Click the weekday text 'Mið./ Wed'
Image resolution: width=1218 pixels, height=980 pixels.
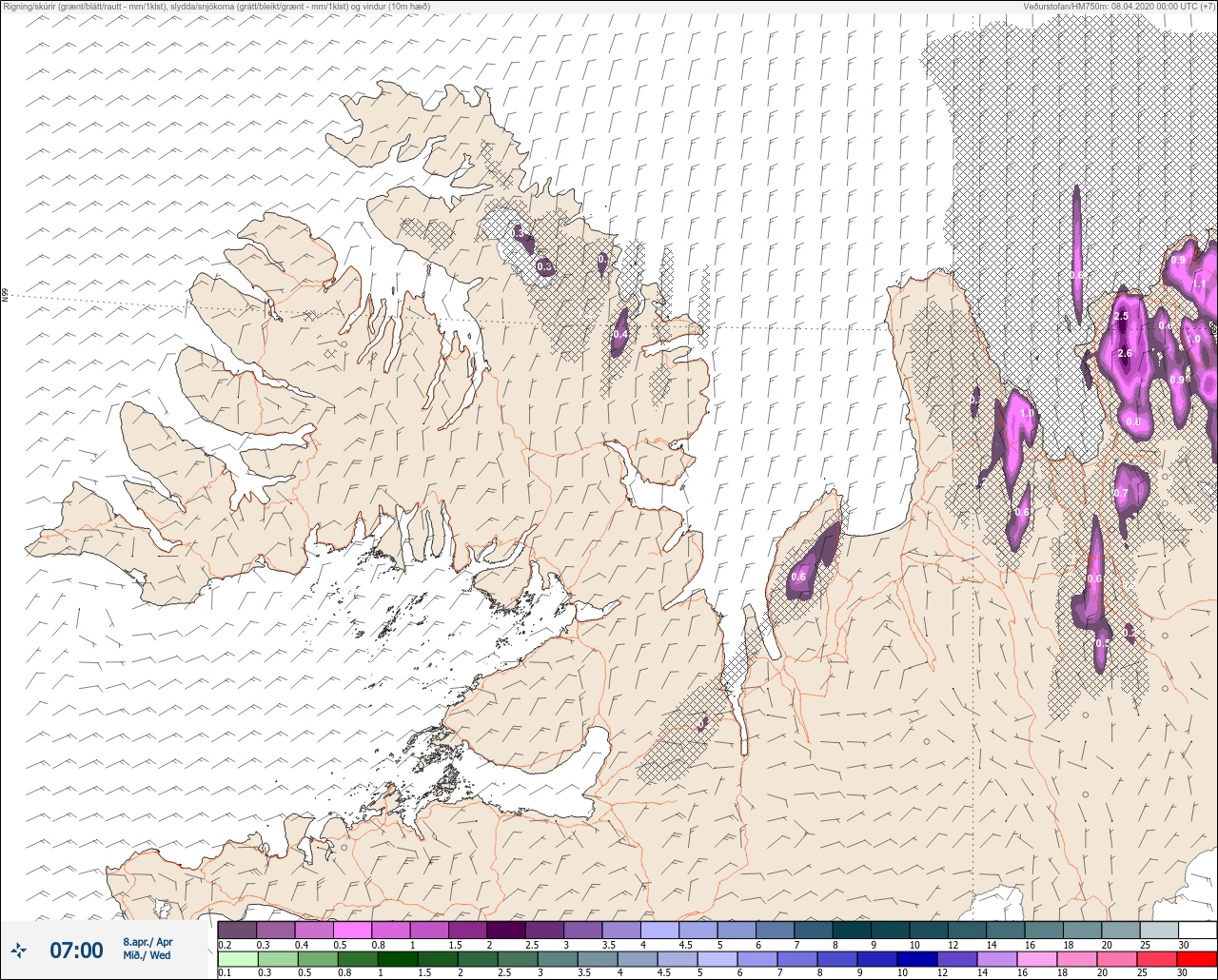pyautogui.click(x=147, y=955)
